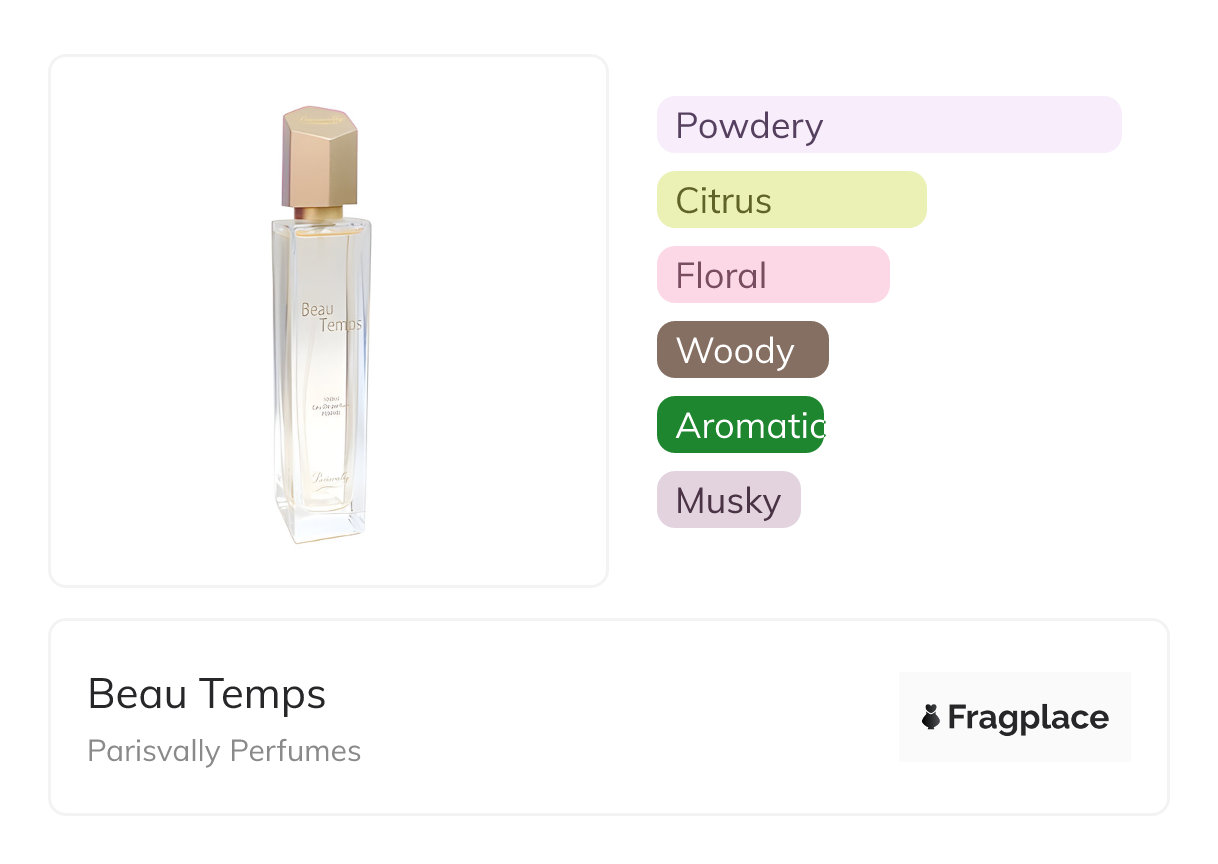The image size is (1218, 864).
Task: Click the Beau Temps label on bottle
Action: (x=330, y=317)
